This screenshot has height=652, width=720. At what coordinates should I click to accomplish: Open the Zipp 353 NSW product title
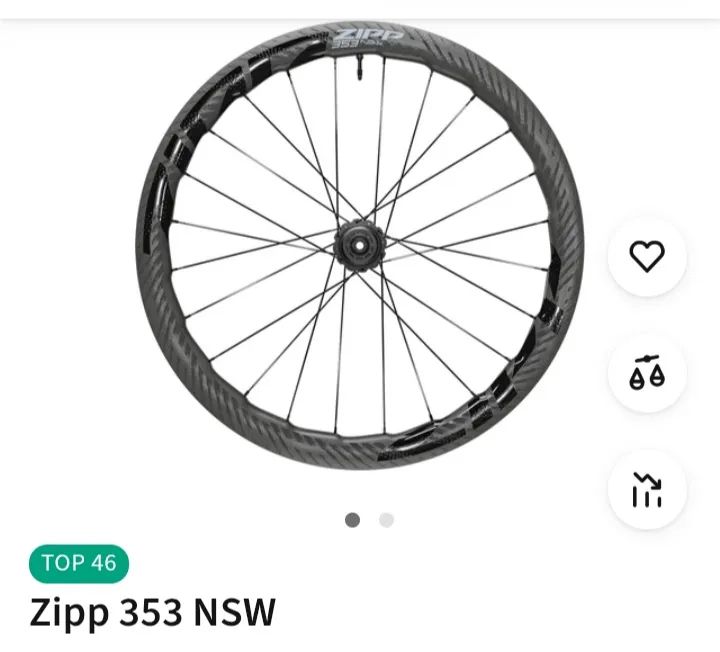coord(152,611)
